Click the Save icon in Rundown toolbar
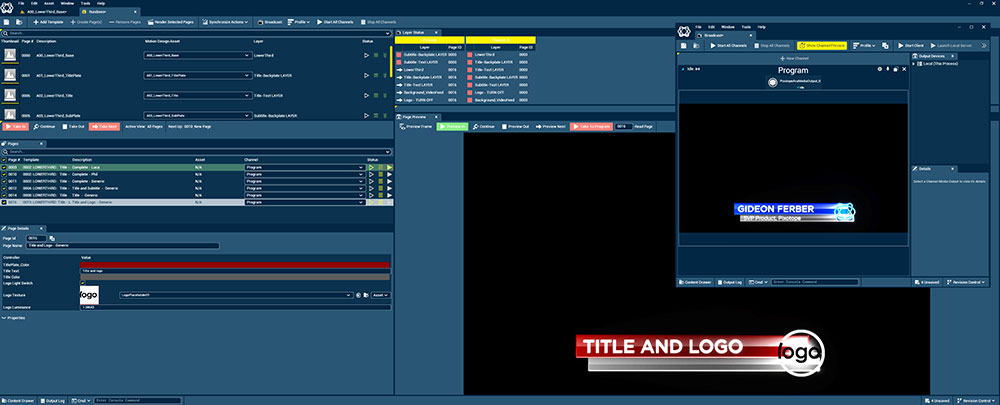This screenshot has height=405, width=1000. tap(8, 20)
